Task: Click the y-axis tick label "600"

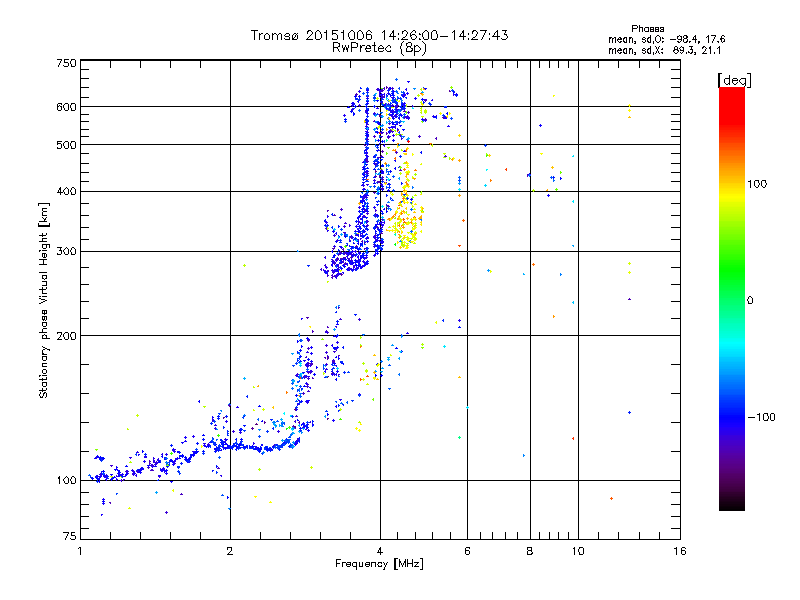Action: [66, 107]
